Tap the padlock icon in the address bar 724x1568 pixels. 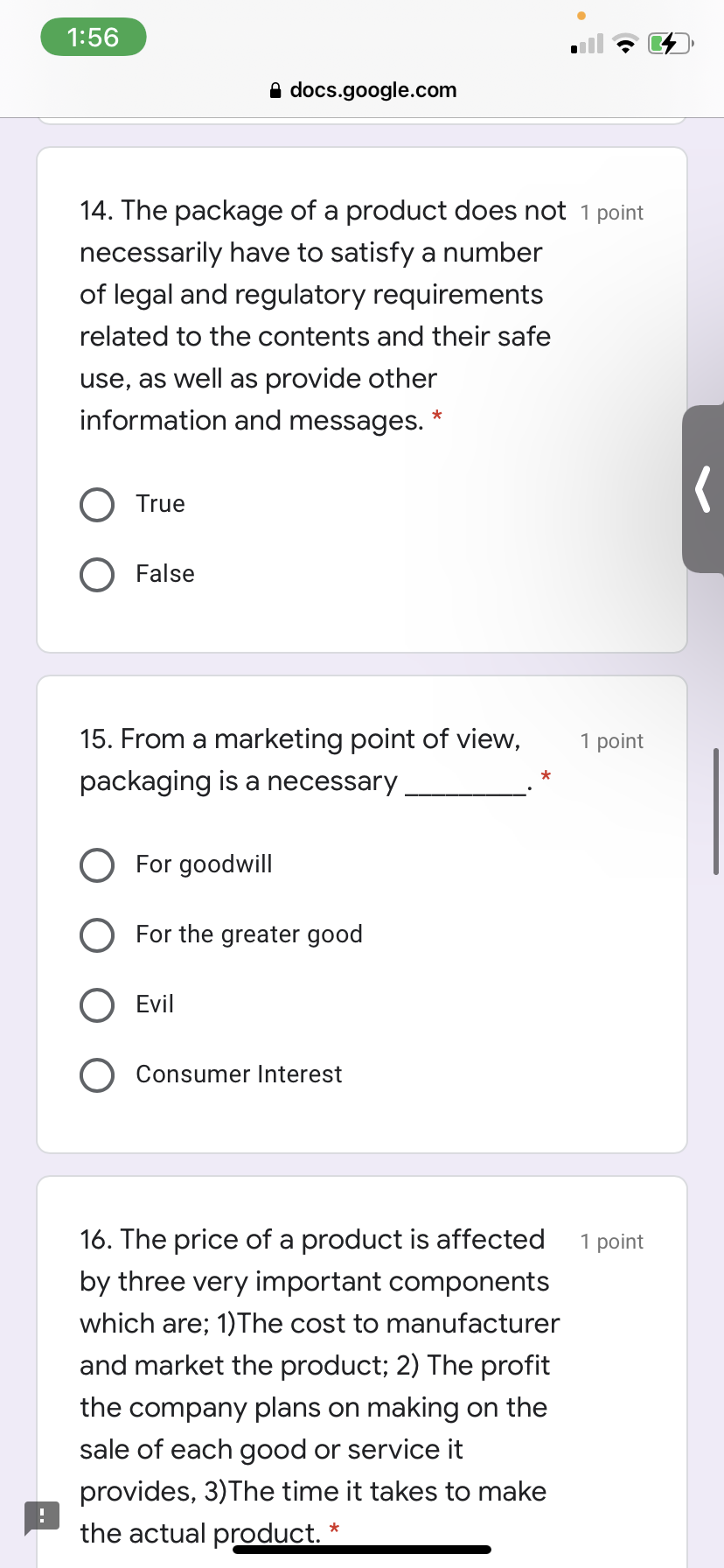pyautogui.click(x=275, y=90)
